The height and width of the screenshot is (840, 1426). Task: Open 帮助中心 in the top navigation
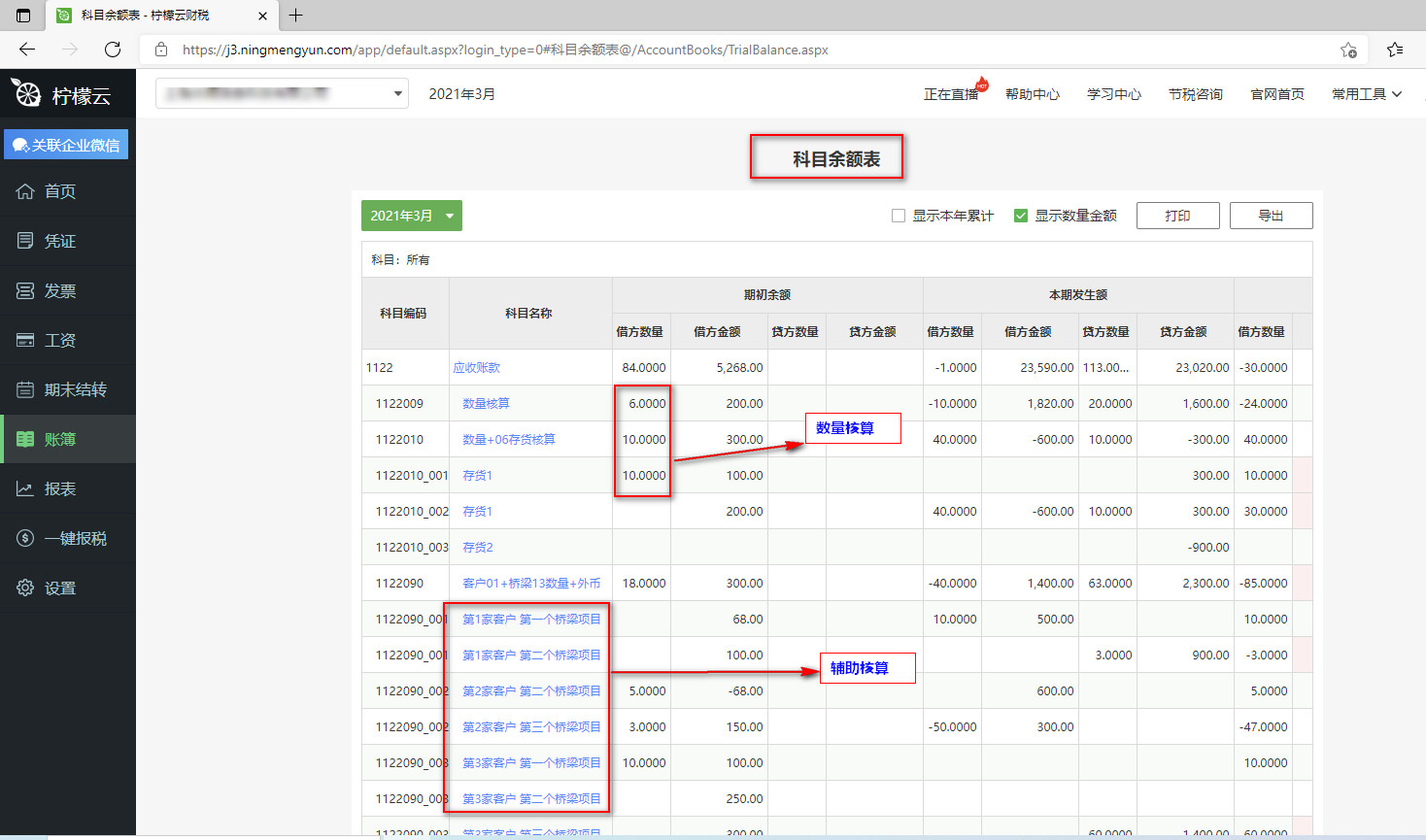coord(1032,94)
